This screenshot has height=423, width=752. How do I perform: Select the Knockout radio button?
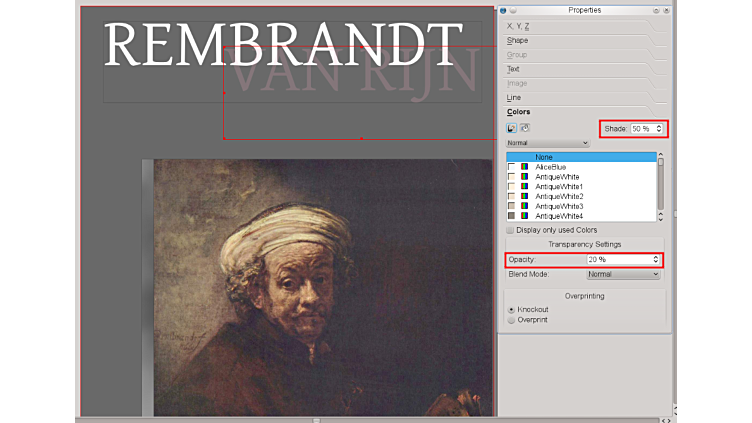click(512, 310)
